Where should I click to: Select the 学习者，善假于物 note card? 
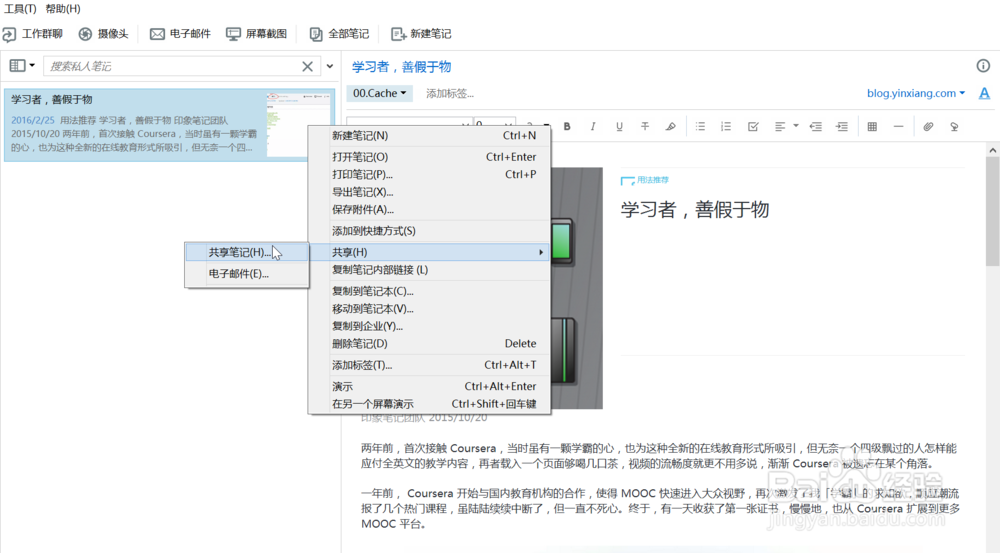click(x=169, y=125)
